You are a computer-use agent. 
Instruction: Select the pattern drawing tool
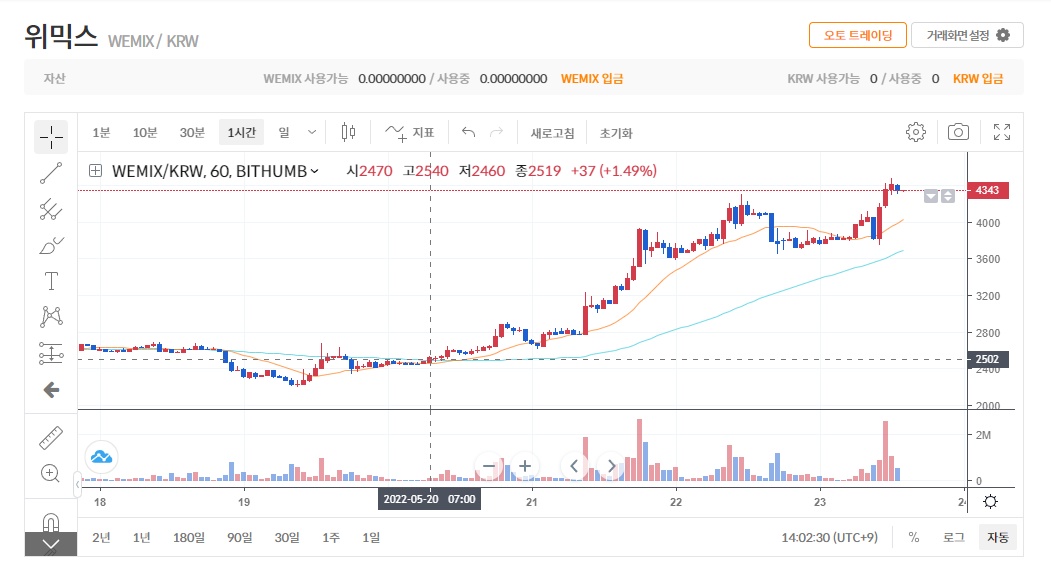tap(51, 316)
